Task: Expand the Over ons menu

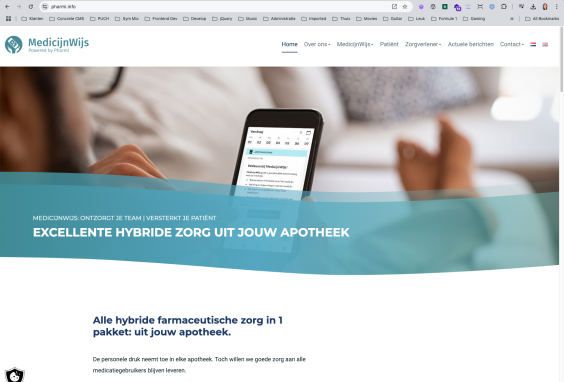Action: tap(317, 44)
